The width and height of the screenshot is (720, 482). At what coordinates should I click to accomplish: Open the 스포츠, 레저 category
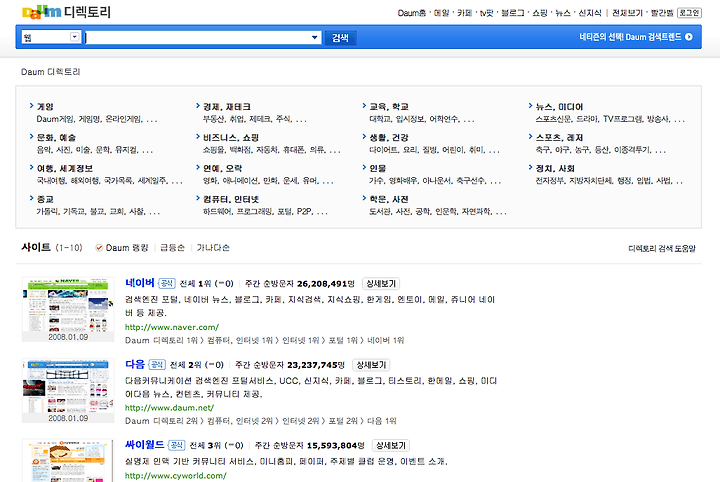559,137
